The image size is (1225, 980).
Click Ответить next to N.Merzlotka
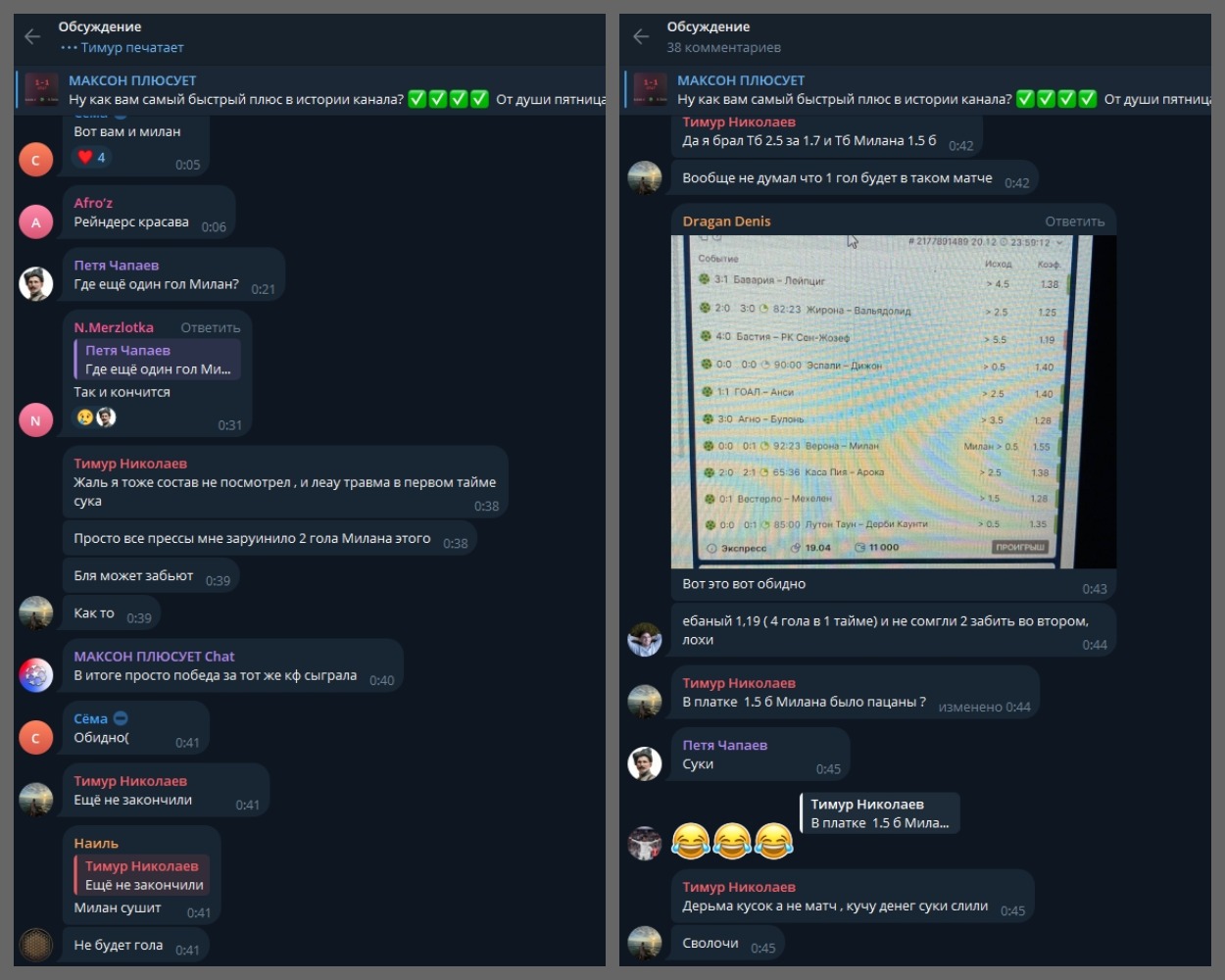(210, 327)
